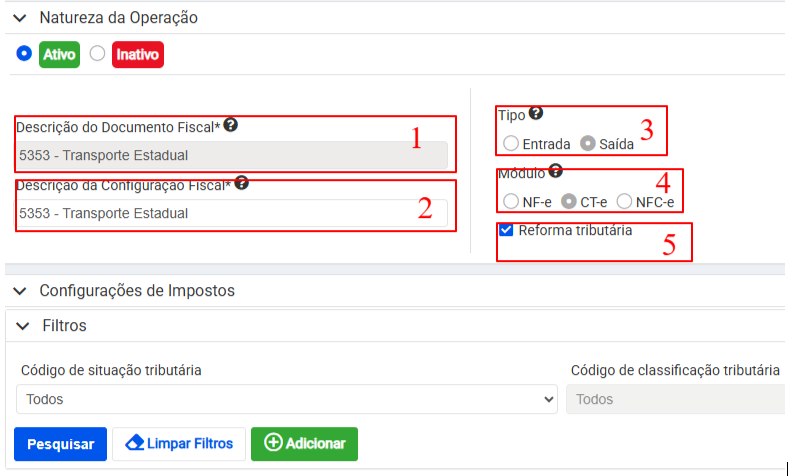Collapse the Filtros panel
The height and width of the screenshot is (476, 788).
click(23, 326)
